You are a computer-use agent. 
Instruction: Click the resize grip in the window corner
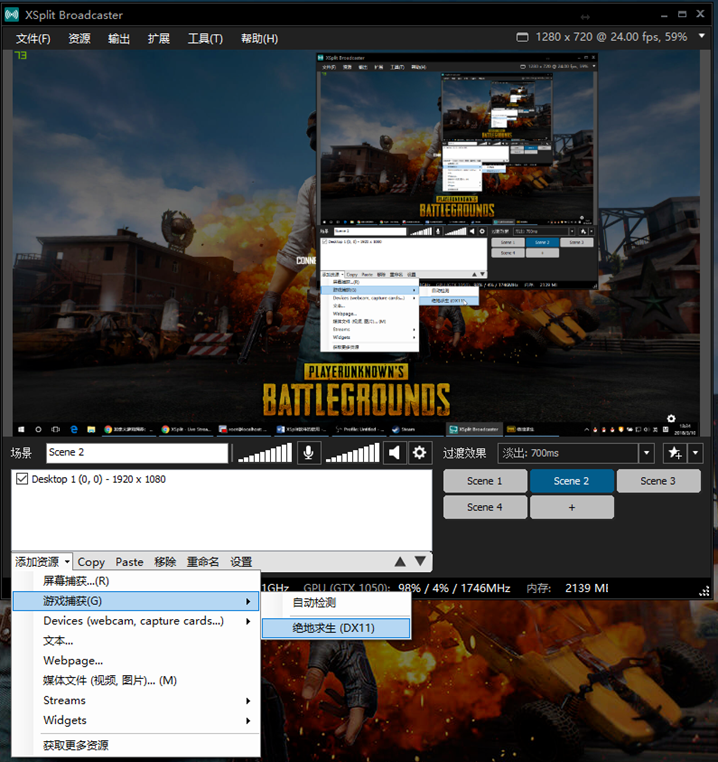tap(704, 591)
